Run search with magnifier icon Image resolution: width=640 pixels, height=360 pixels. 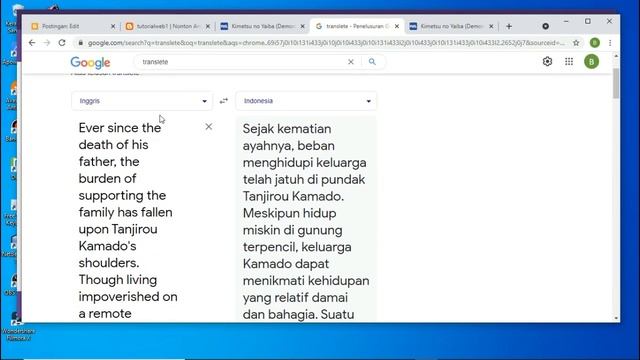[372, 62]
